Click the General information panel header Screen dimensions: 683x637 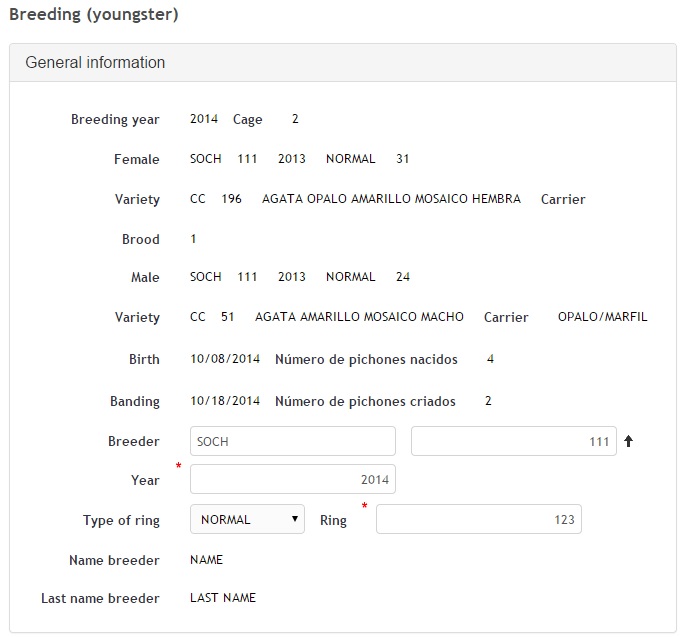tap(95, 62)
